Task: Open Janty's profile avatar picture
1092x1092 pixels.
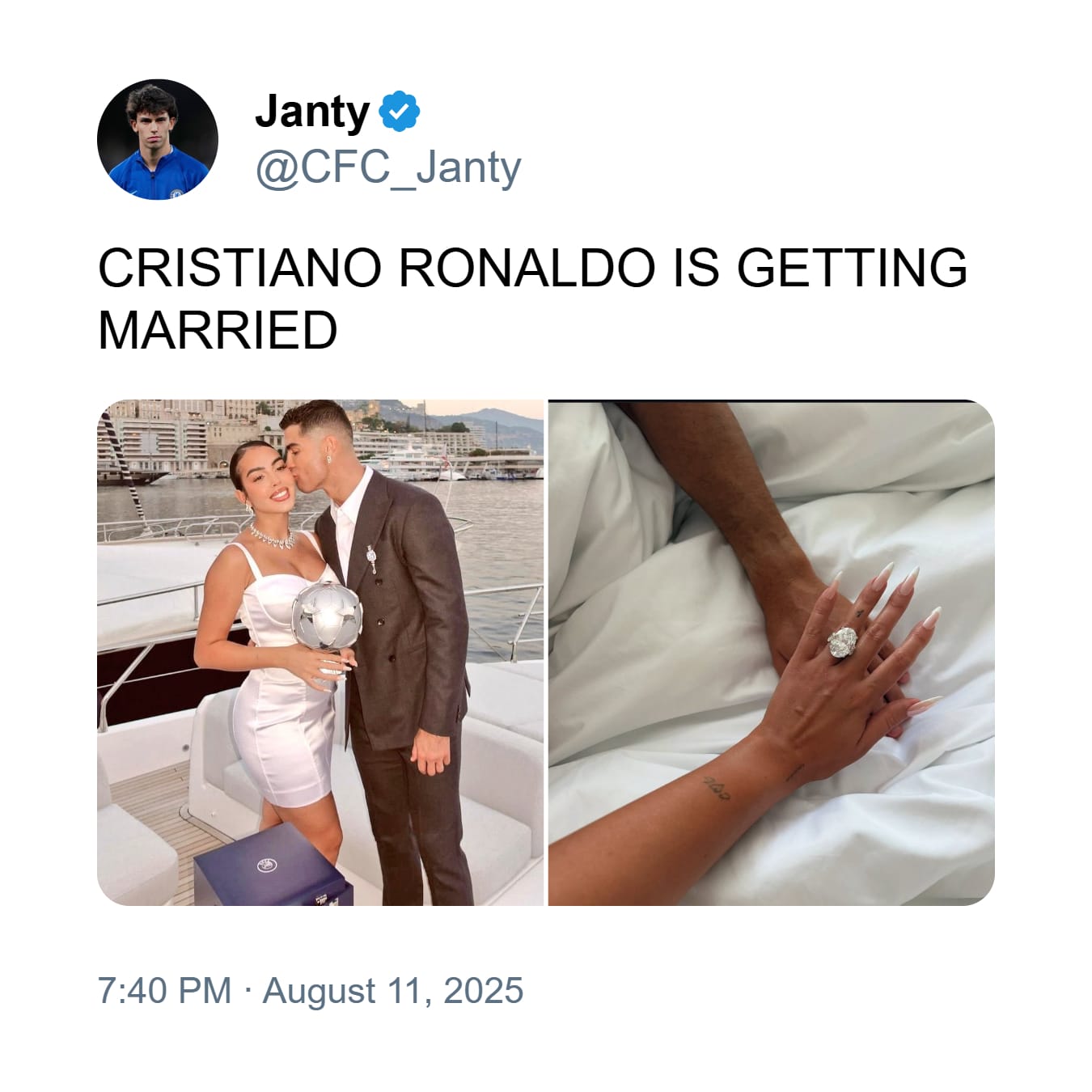Action: point(158,139)
